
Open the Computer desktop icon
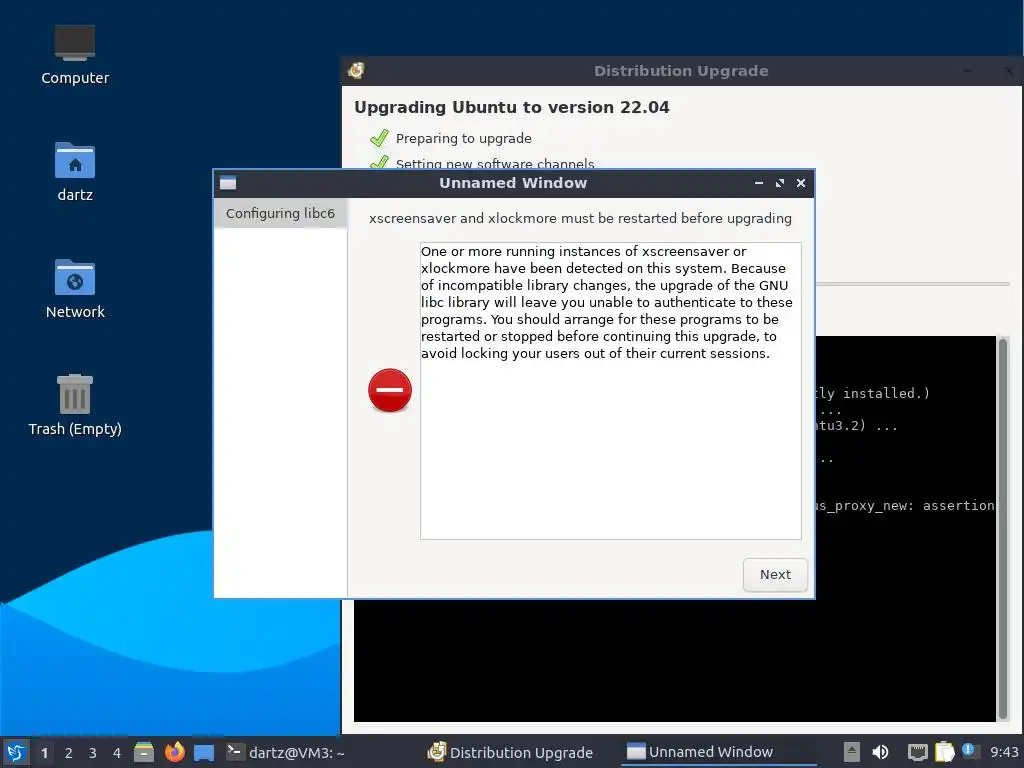75,55
